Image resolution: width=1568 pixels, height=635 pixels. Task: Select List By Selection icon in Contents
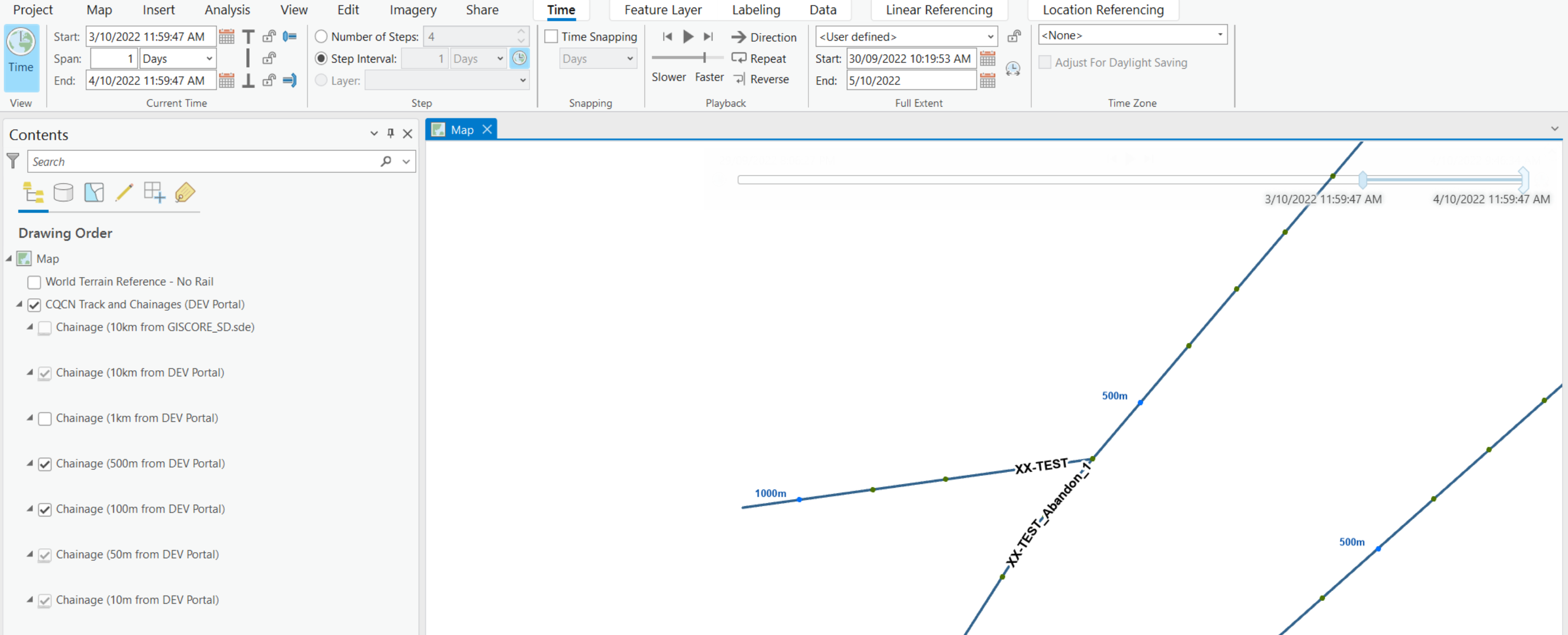pyautogui.click(x=94, y=193)
